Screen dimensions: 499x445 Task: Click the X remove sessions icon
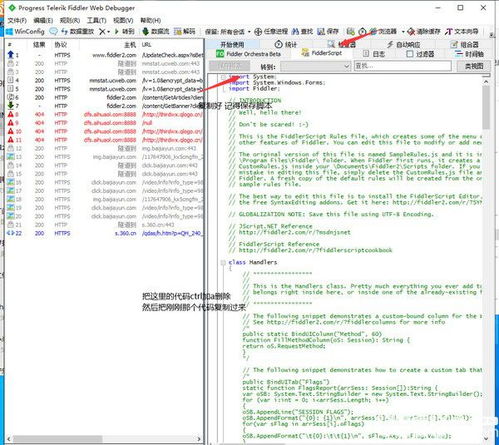(102, 31)
